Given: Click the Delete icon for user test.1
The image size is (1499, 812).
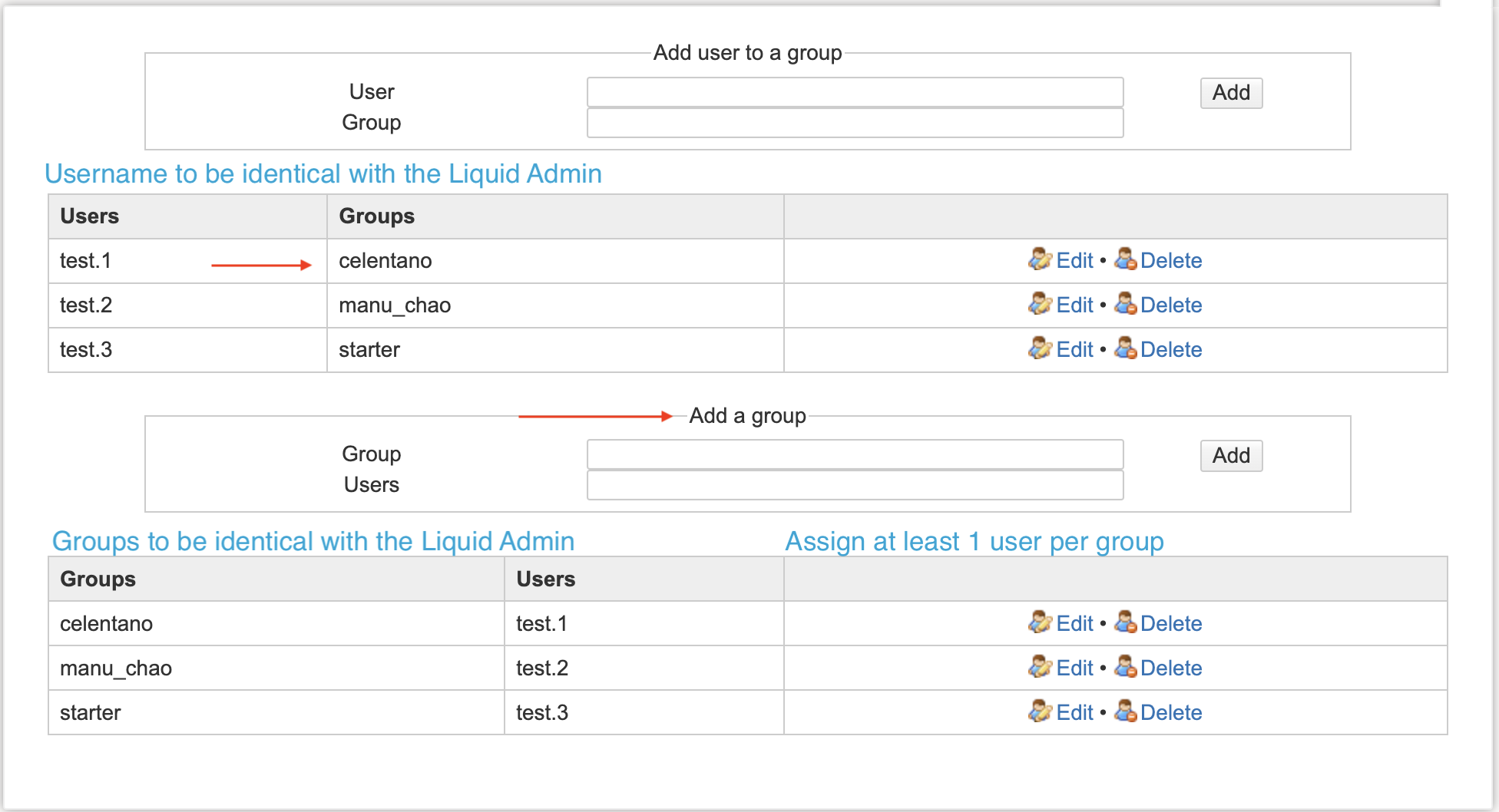Looking at the screenshot, I should [1126, 260].
